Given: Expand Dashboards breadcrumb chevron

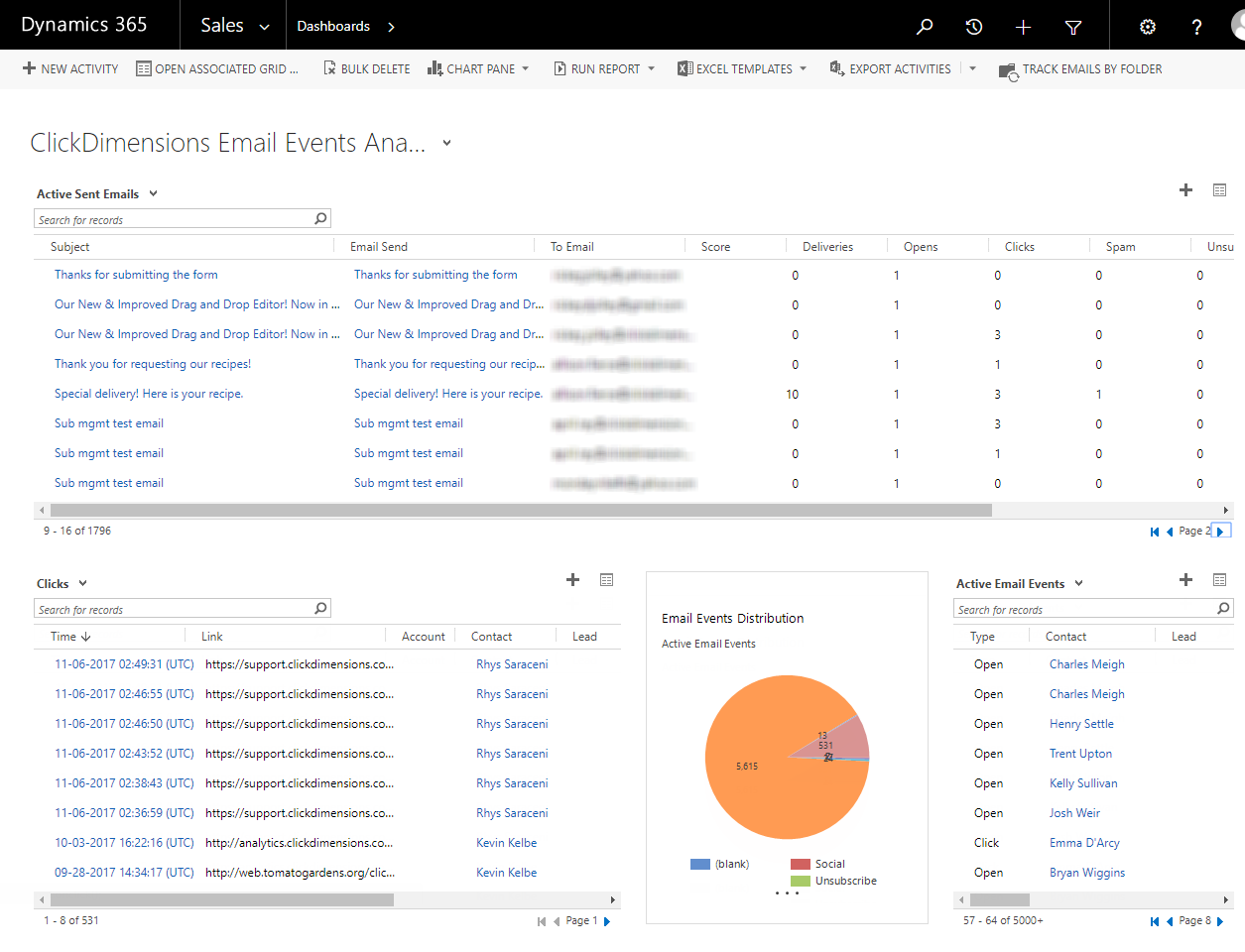Looking at the screenshot, I should 391,27.
